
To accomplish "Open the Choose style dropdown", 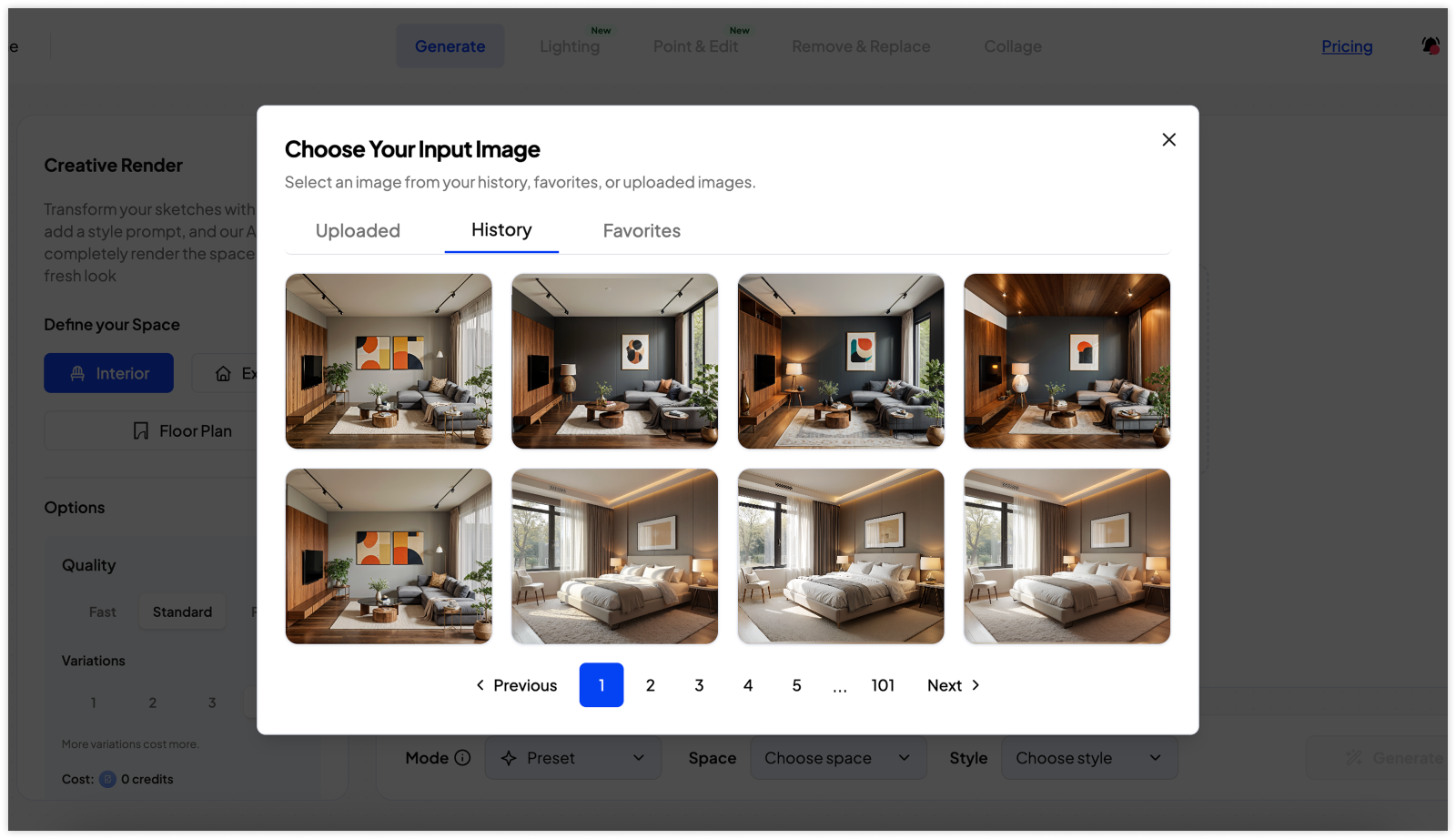I will point(1088,758).
